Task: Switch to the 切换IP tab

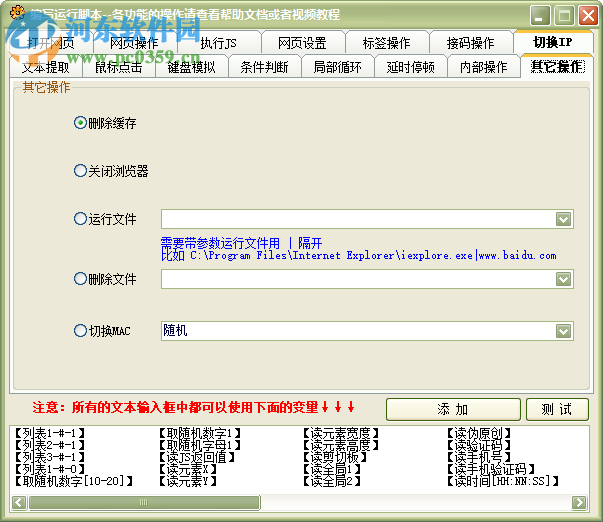Action: click(553, 42)
